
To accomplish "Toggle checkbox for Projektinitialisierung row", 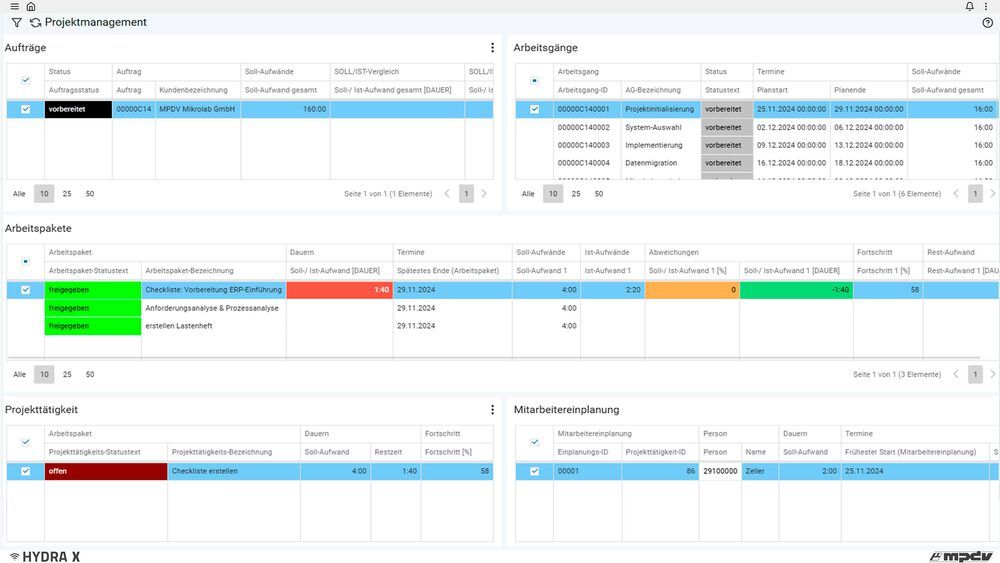I will [x=534, y=109].
